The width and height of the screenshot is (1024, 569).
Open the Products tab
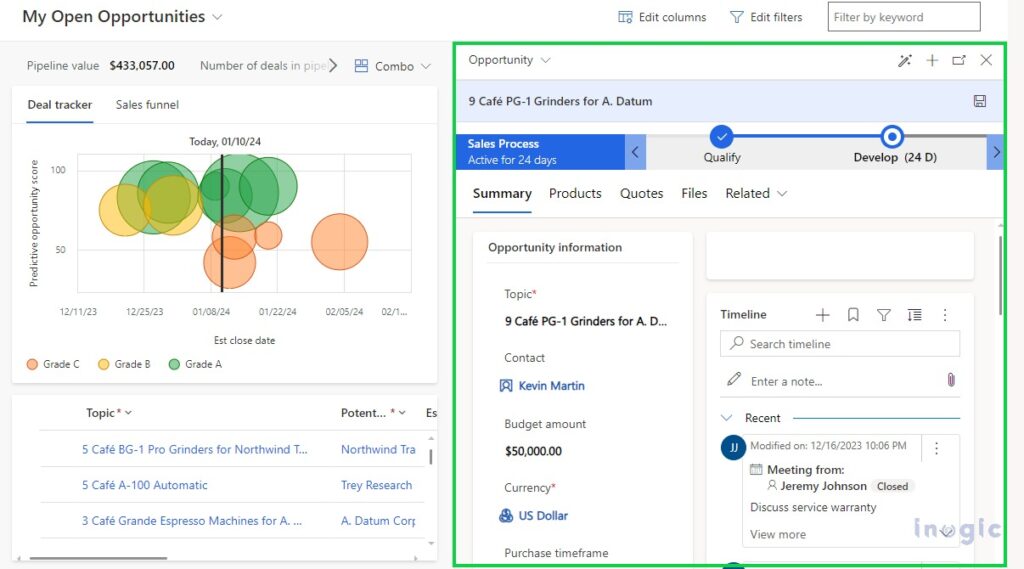575,193
